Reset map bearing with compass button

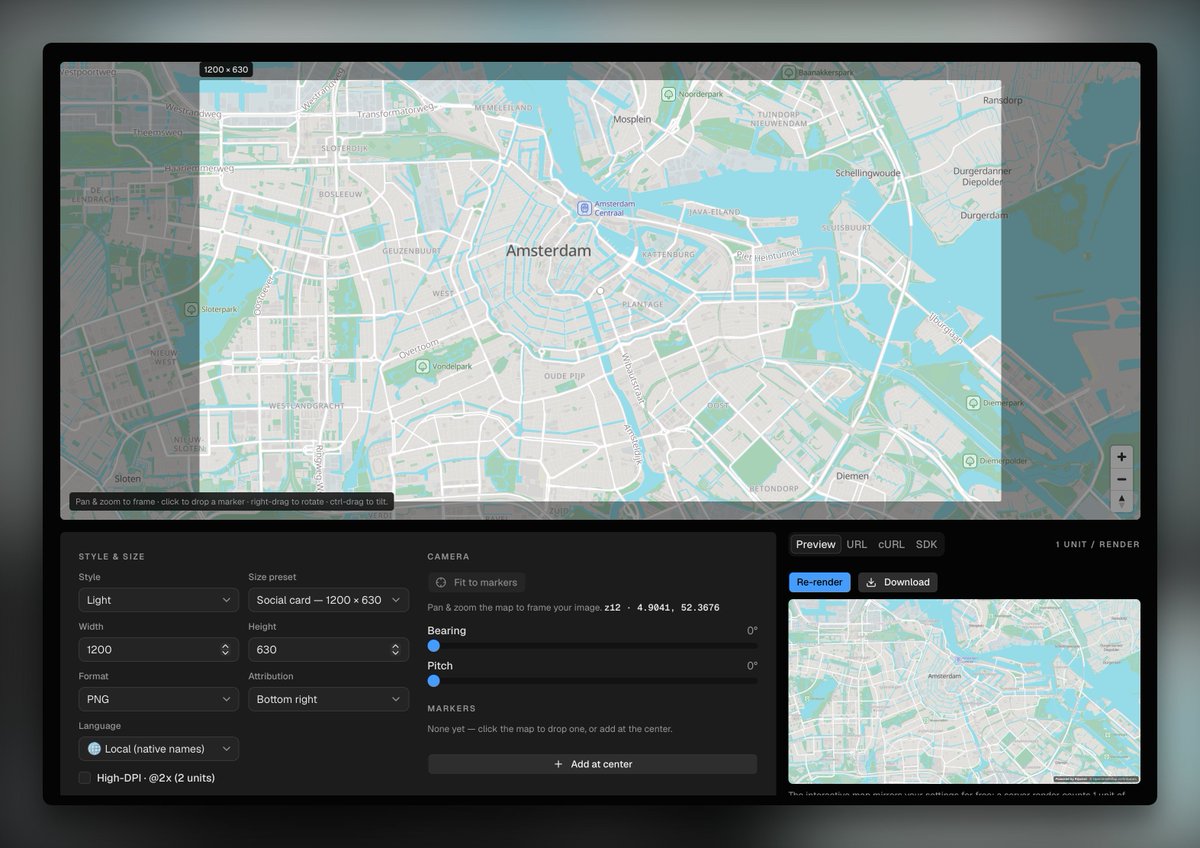1122,501
